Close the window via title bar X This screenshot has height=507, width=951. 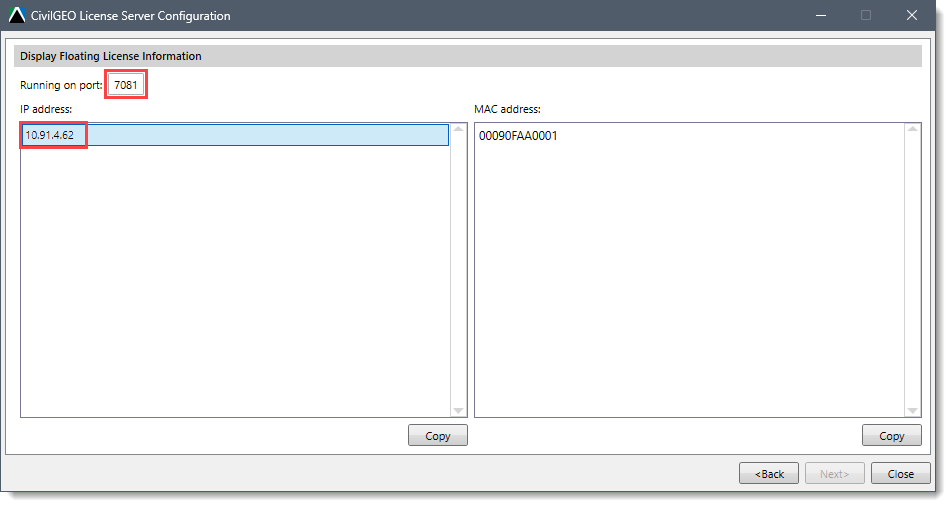pyautogui.click(x=912, y=15)
